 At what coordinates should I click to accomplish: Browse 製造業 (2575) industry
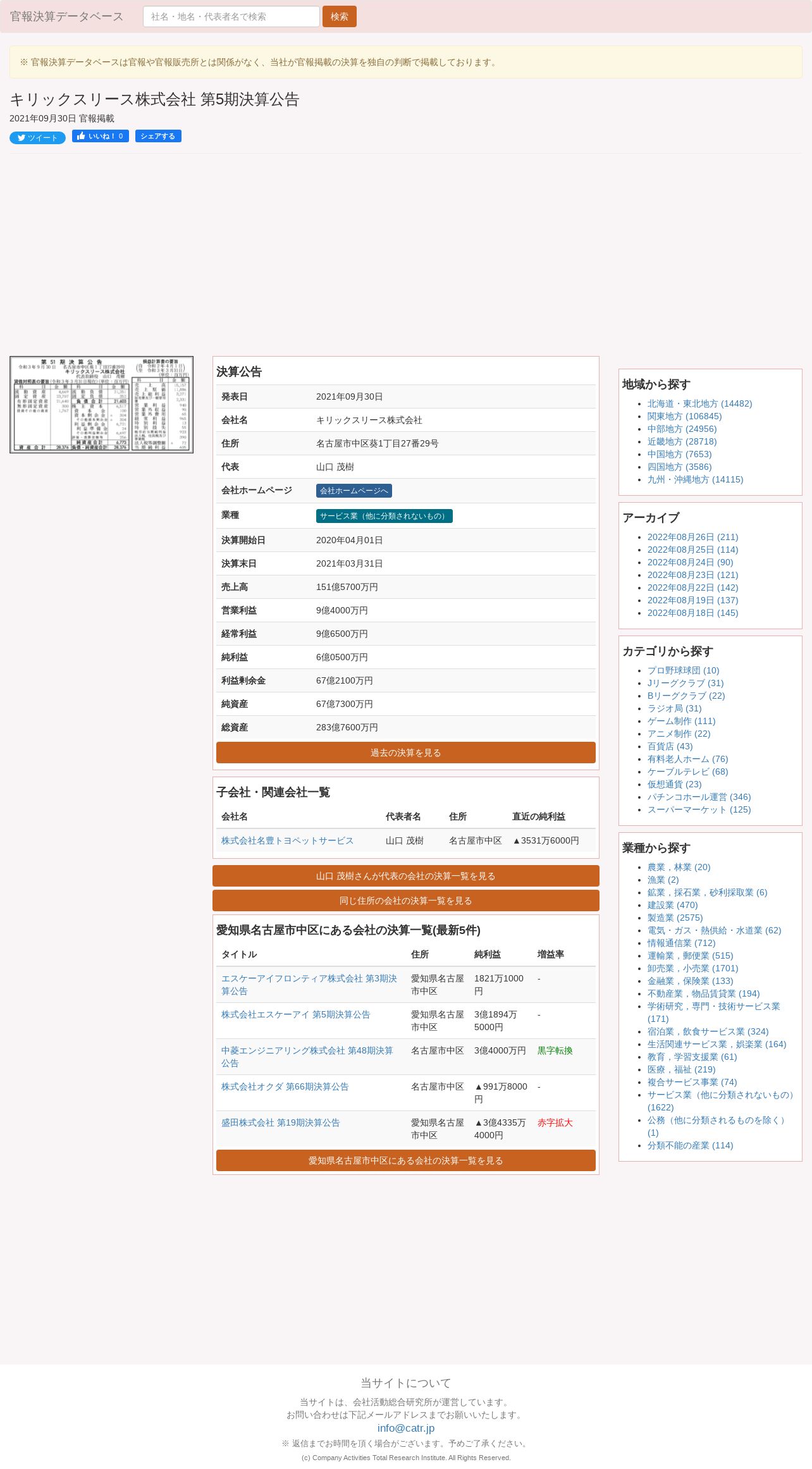675,918
